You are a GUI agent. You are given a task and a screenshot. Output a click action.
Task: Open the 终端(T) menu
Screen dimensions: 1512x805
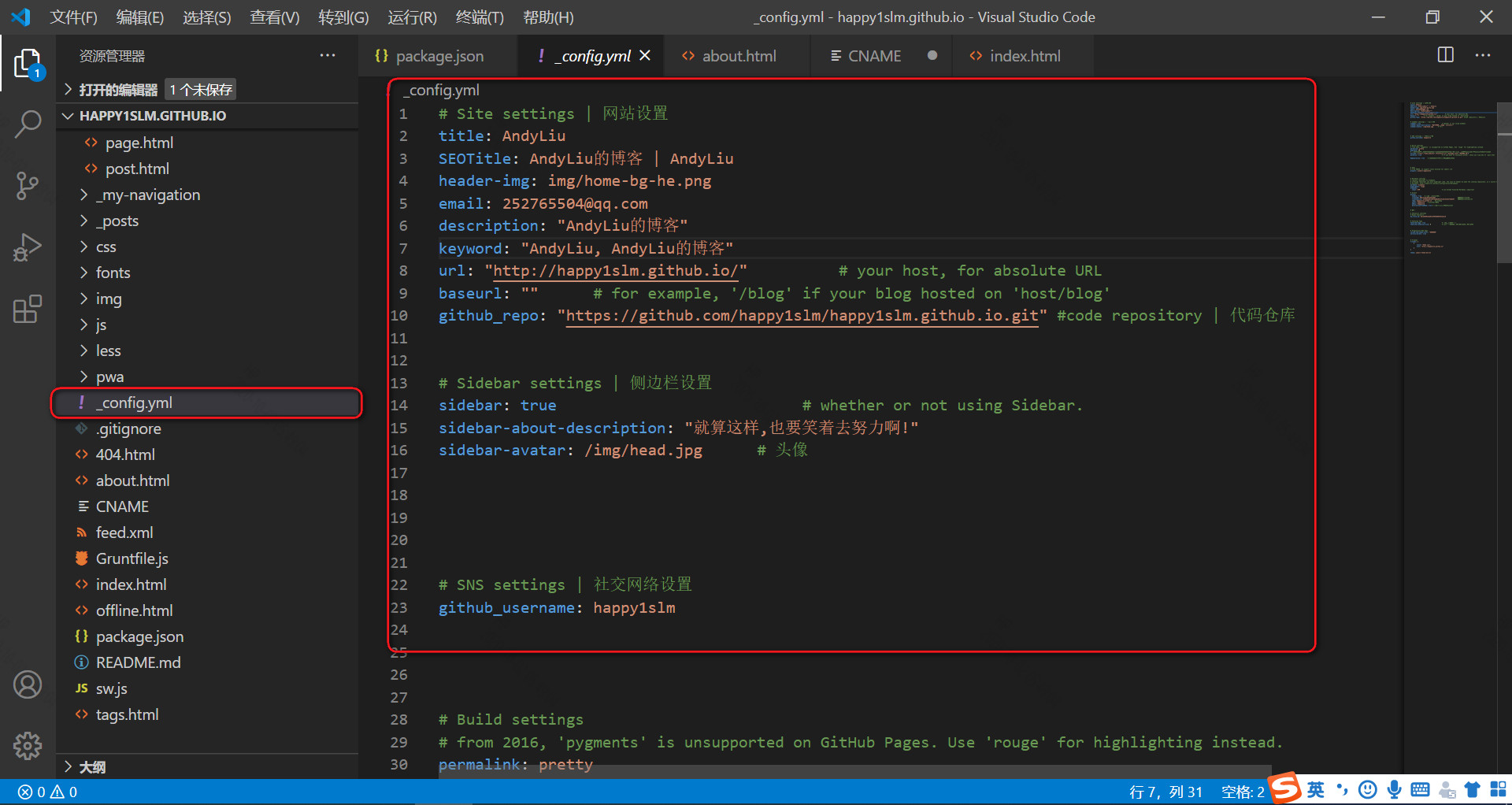point(480,17)
